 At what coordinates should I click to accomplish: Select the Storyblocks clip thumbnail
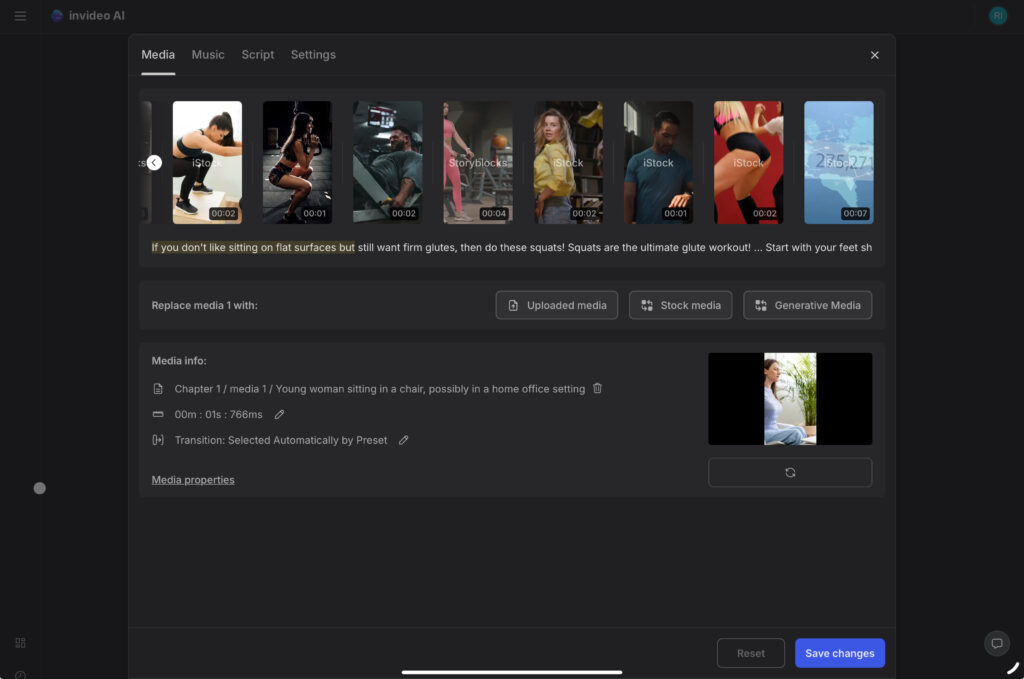click(478, 162)
